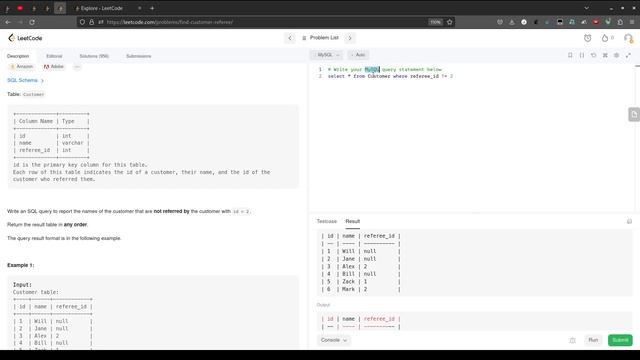Click the downloads toolbar icon
The image size is (640, 360).
(x=511, y=22)
